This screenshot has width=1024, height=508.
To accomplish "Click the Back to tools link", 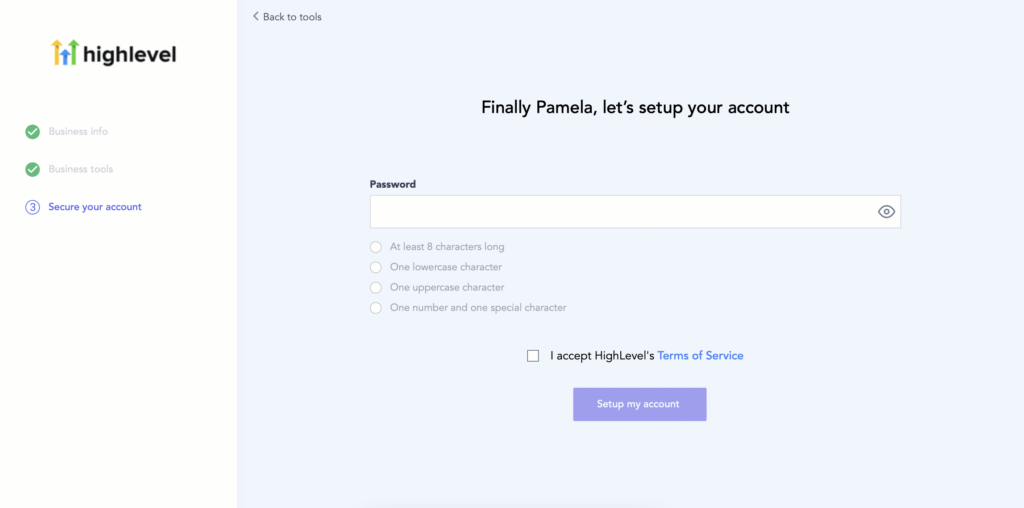I will click(x=292, y=17).
